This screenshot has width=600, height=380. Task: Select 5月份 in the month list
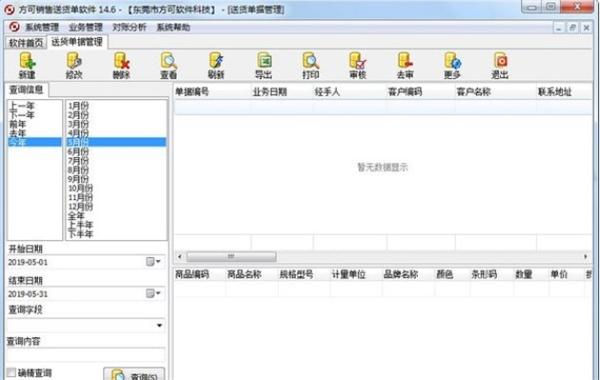(117, 142)
